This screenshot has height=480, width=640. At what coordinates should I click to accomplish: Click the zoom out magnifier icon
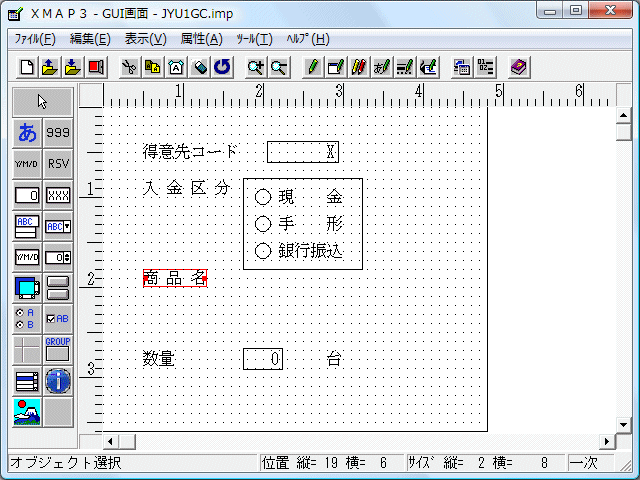pyautogui.click(x=279, y=67)
